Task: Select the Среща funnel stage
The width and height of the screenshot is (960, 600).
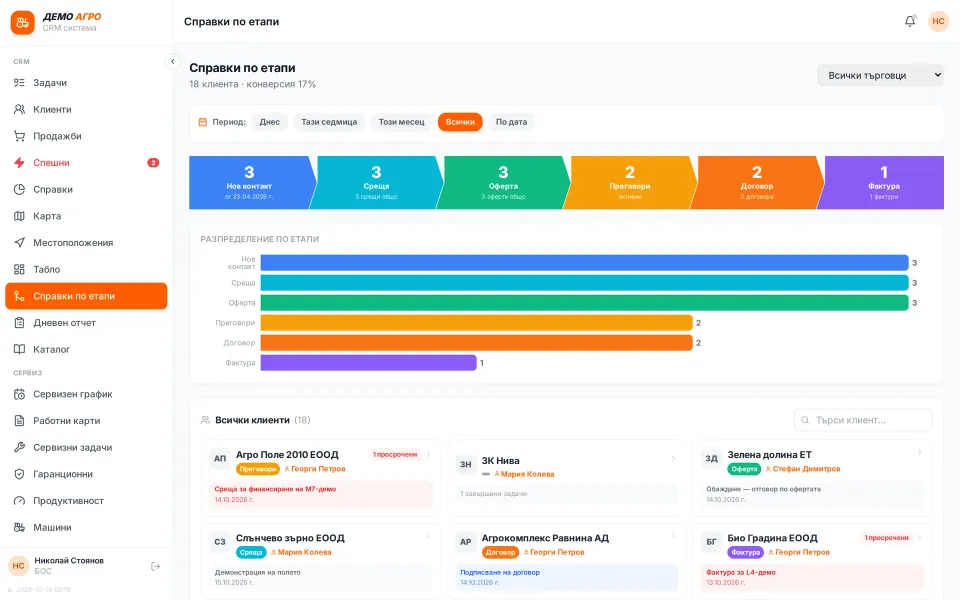Action: click(x=376, y=182)
